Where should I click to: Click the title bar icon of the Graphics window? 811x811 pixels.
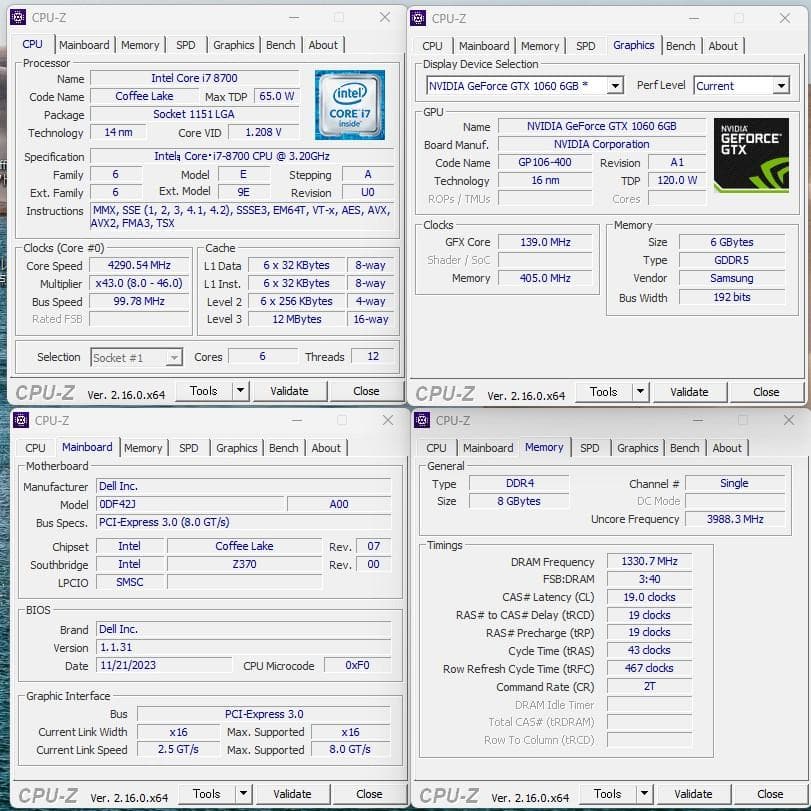tap(420, 18)
